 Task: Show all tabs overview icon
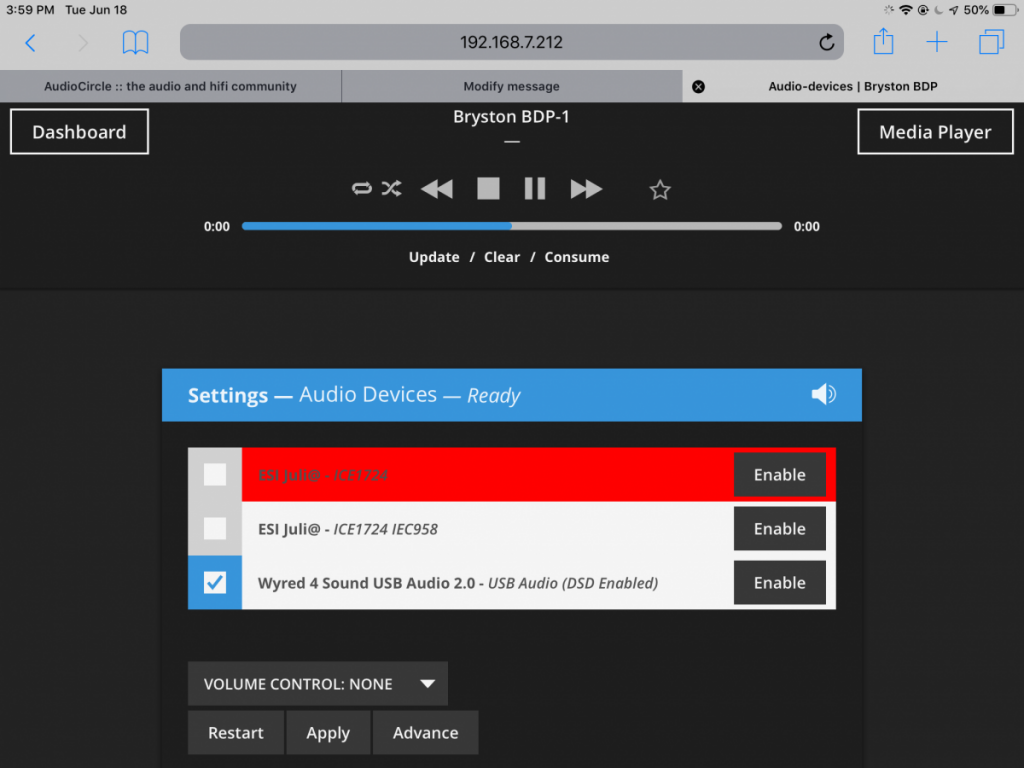[991, 42]
